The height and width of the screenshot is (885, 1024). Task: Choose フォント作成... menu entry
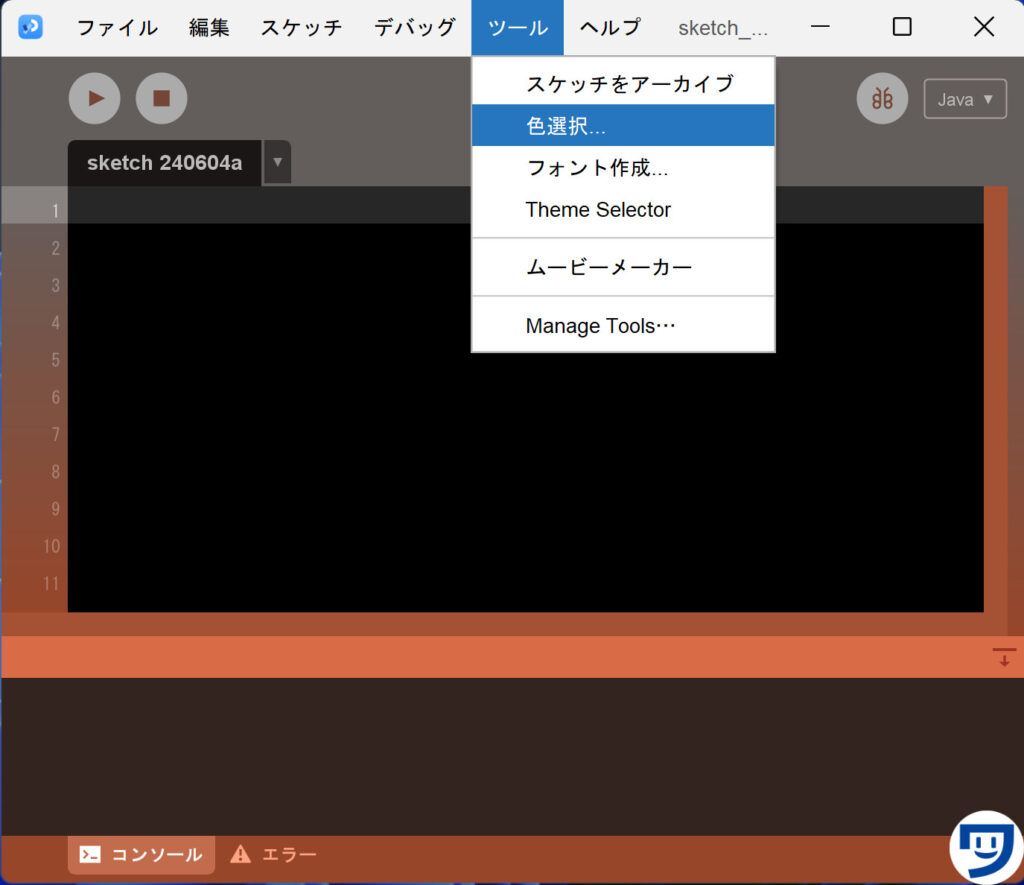(623, 168)
